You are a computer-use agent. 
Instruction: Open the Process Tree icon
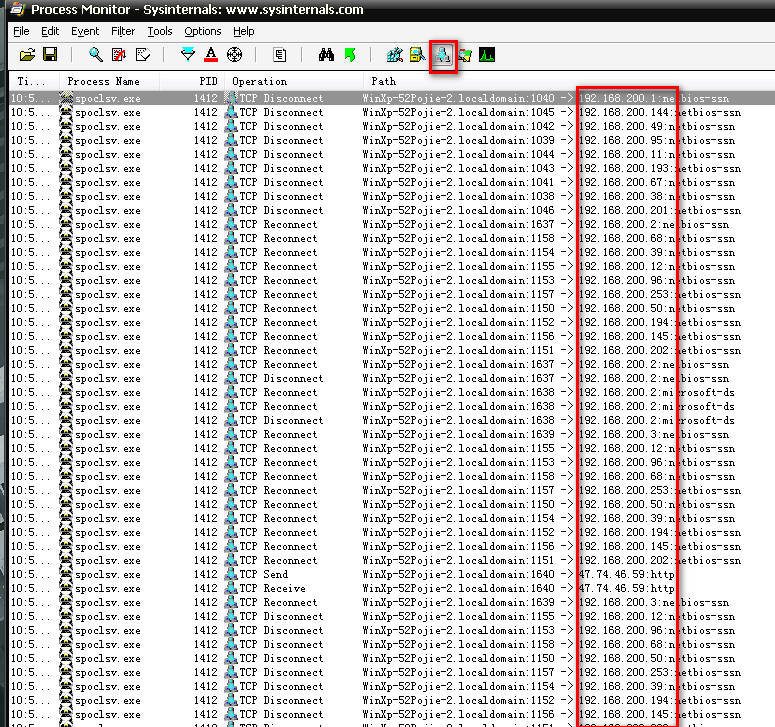(x=281, y=54)
